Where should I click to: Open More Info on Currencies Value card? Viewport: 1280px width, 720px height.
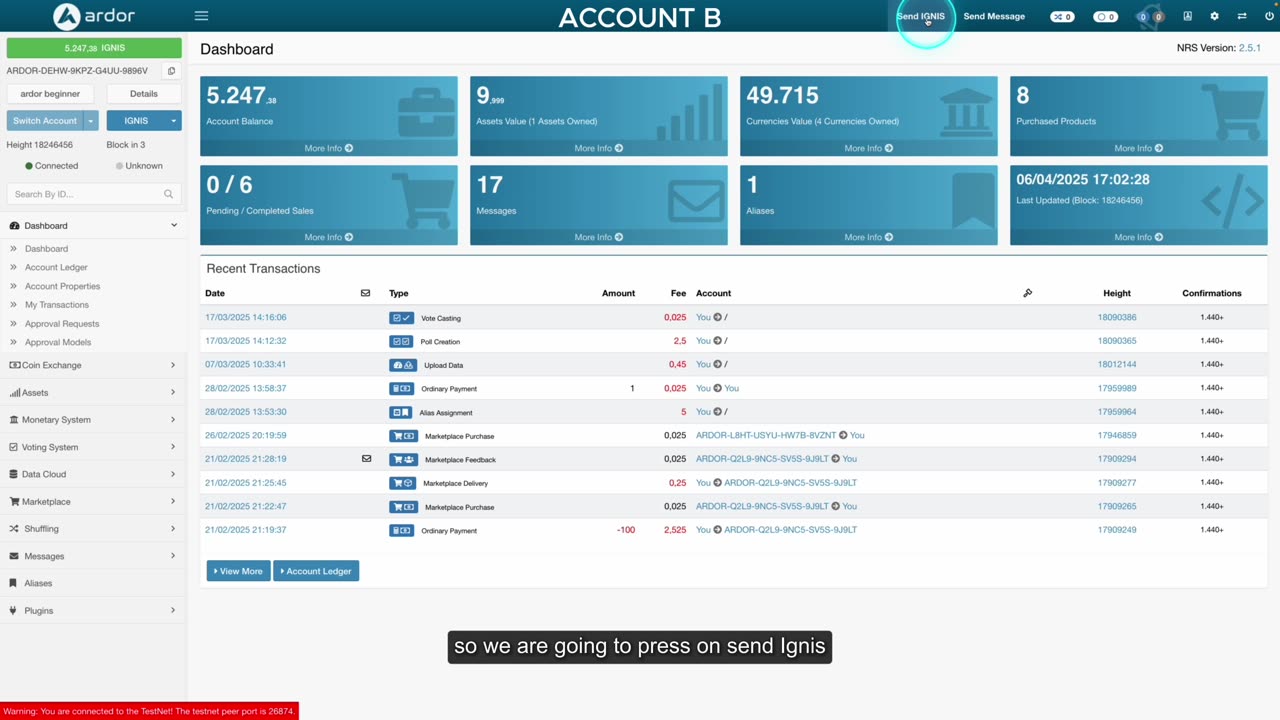869,148
